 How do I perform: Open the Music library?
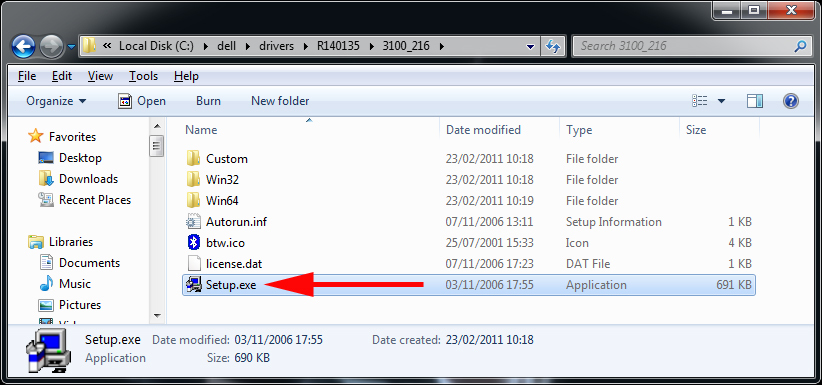tap(74, 284)
